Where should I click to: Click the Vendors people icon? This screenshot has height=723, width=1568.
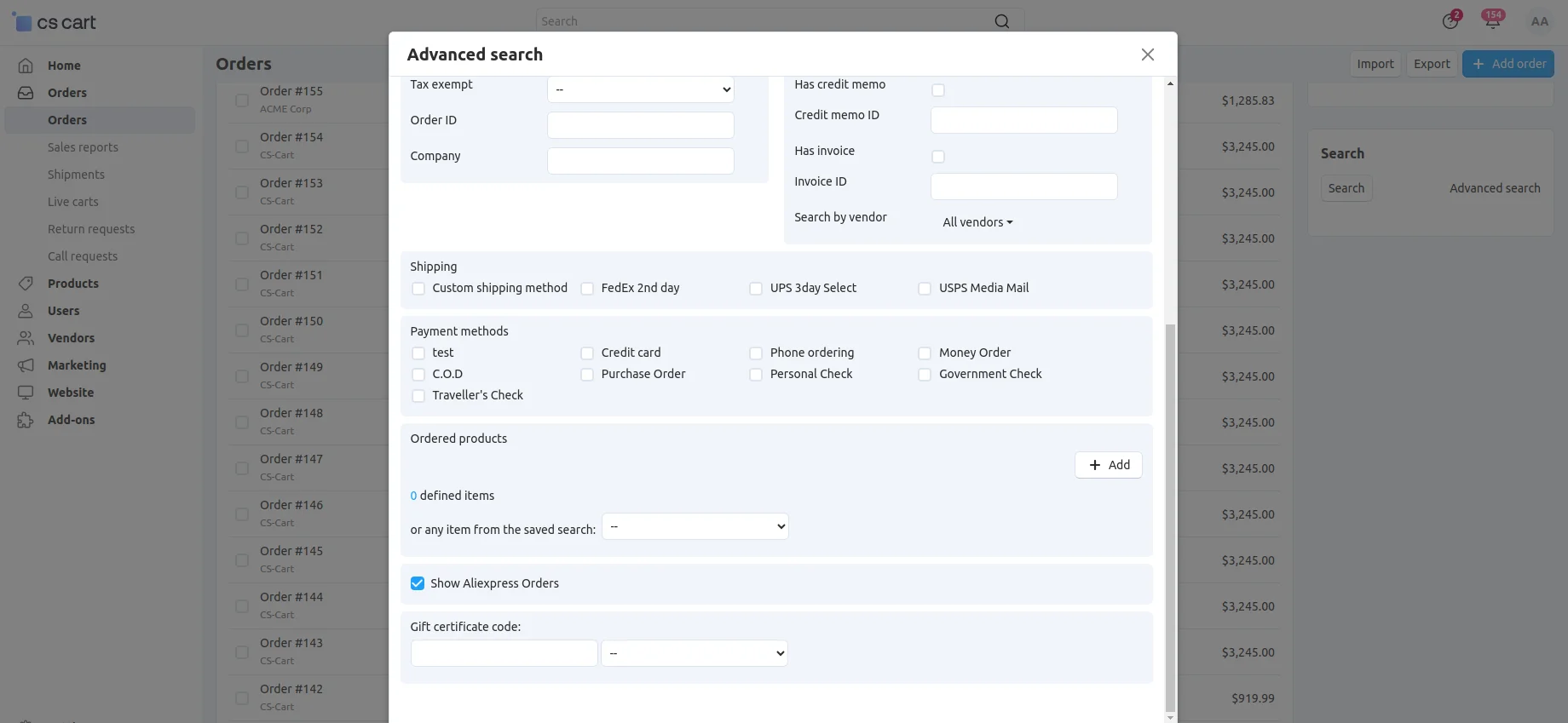pyautogui.click(x=26, y=338)
